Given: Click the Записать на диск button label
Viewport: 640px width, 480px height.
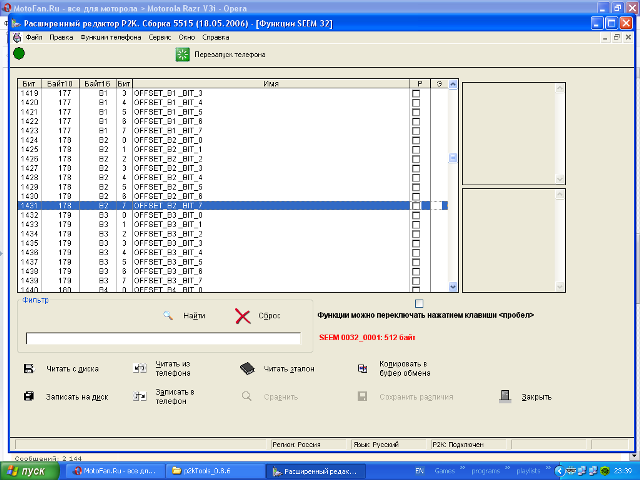Looking at the screenshot, I should [x=77, y=397].
